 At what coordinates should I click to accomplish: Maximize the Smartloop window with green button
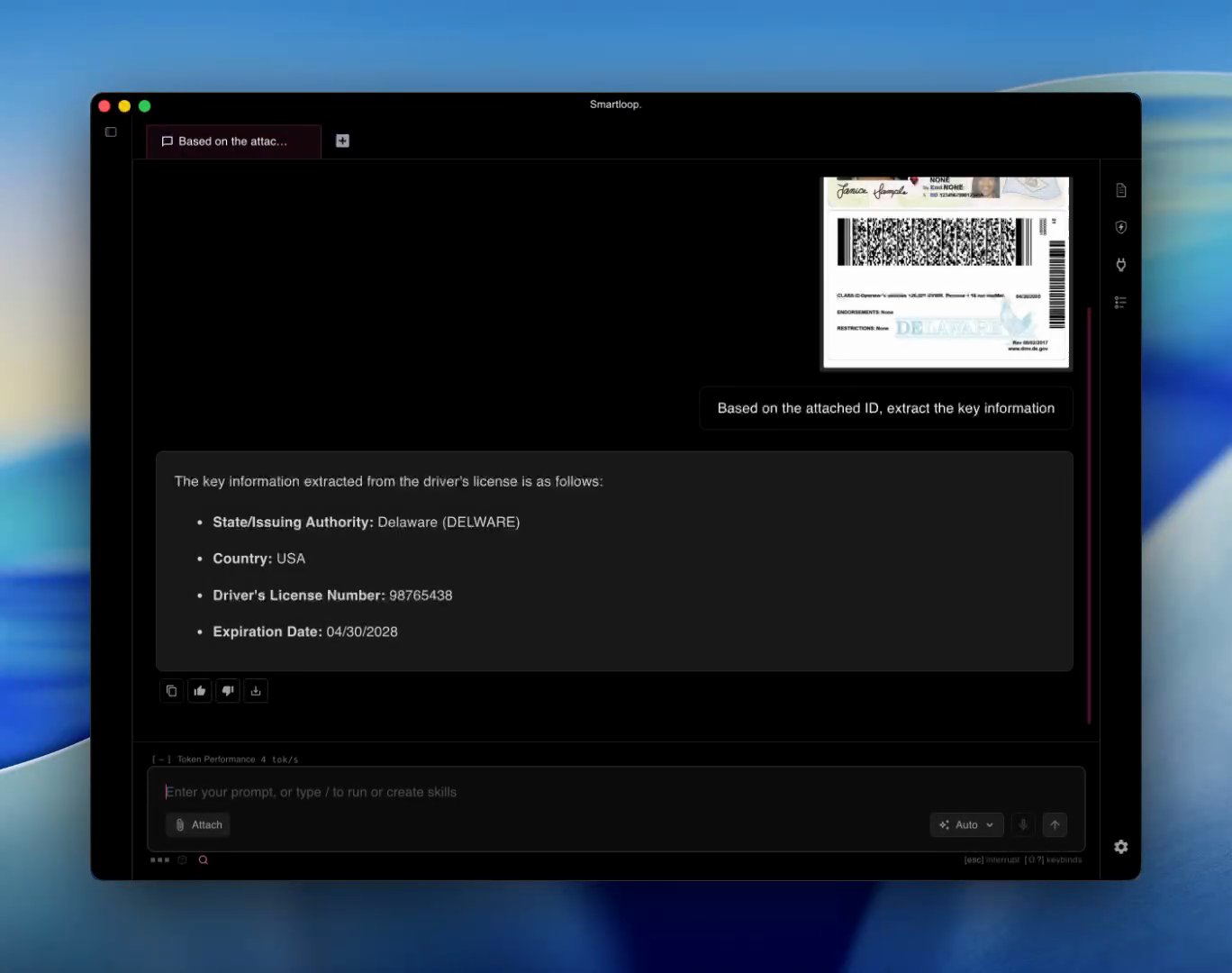[x=144, y=106]
